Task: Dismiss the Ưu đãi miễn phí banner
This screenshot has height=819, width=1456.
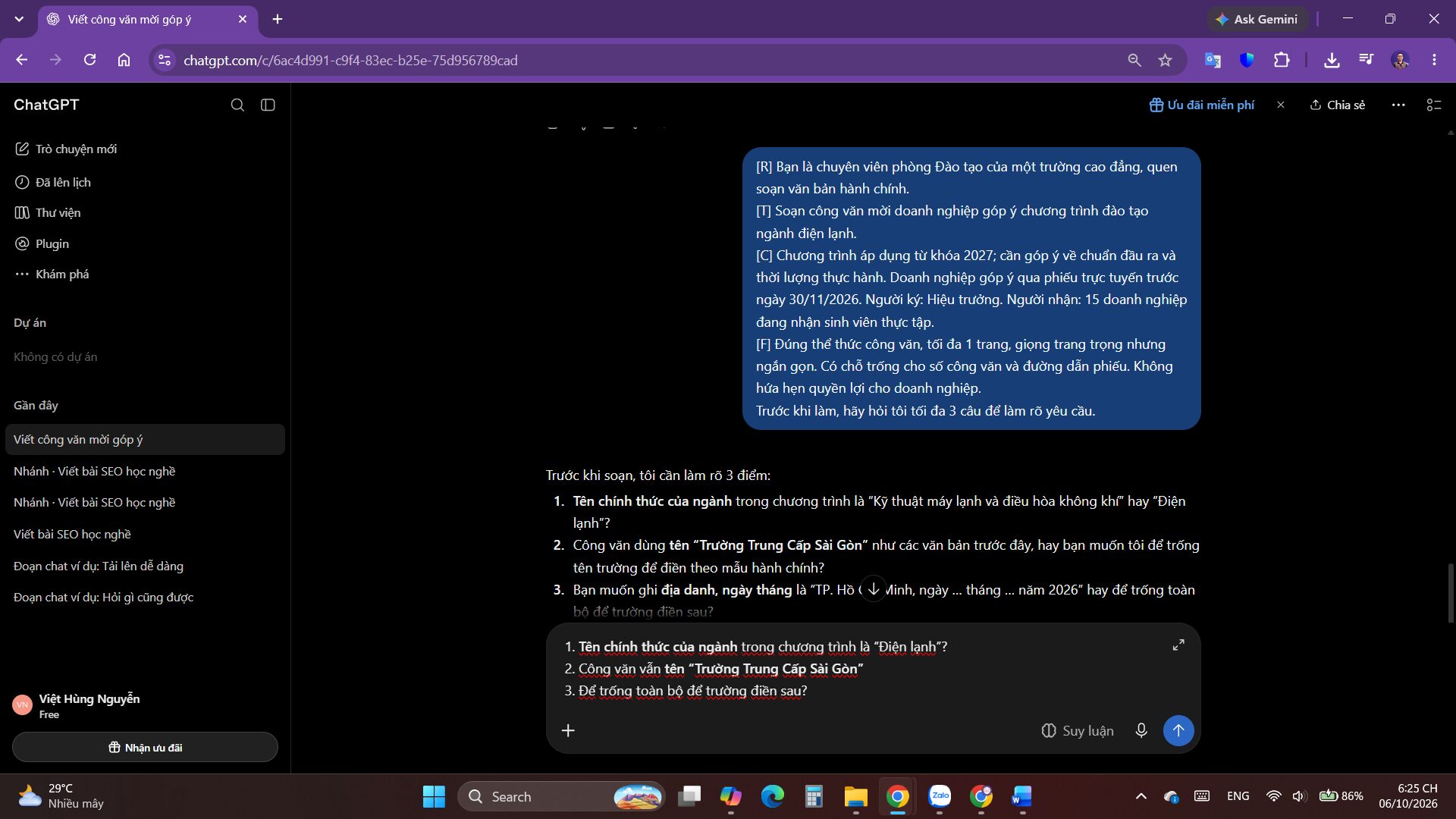Action: click(x=1281, y=105)
